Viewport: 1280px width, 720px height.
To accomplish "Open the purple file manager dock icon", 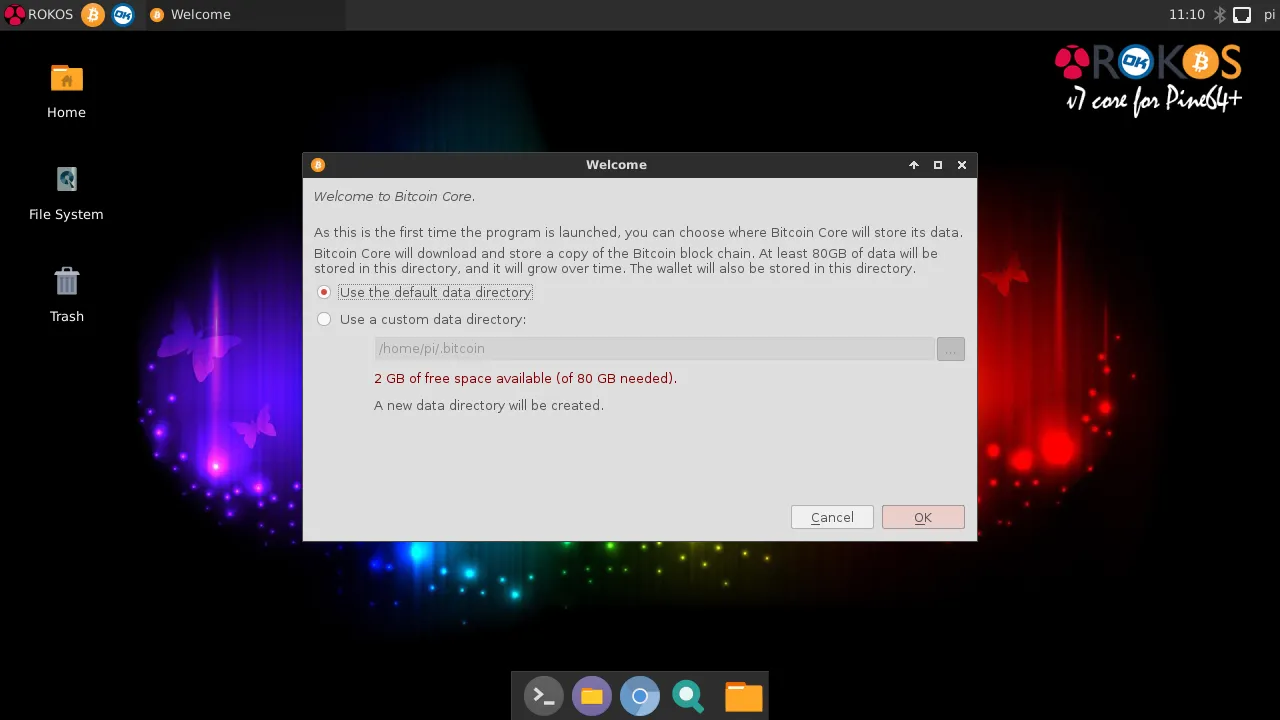I will (592, 696).
